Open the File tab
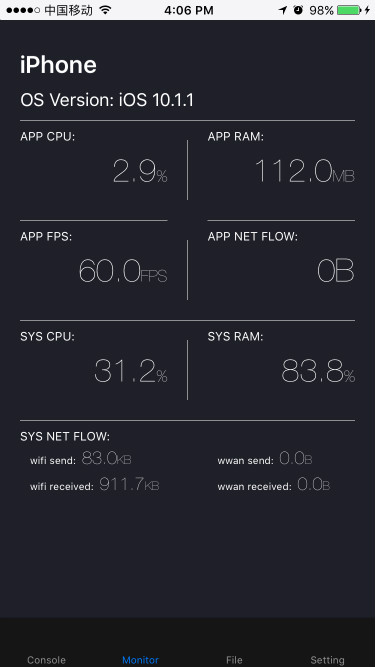The height and width of the screenshot is (667, 375). pos(234,660)
